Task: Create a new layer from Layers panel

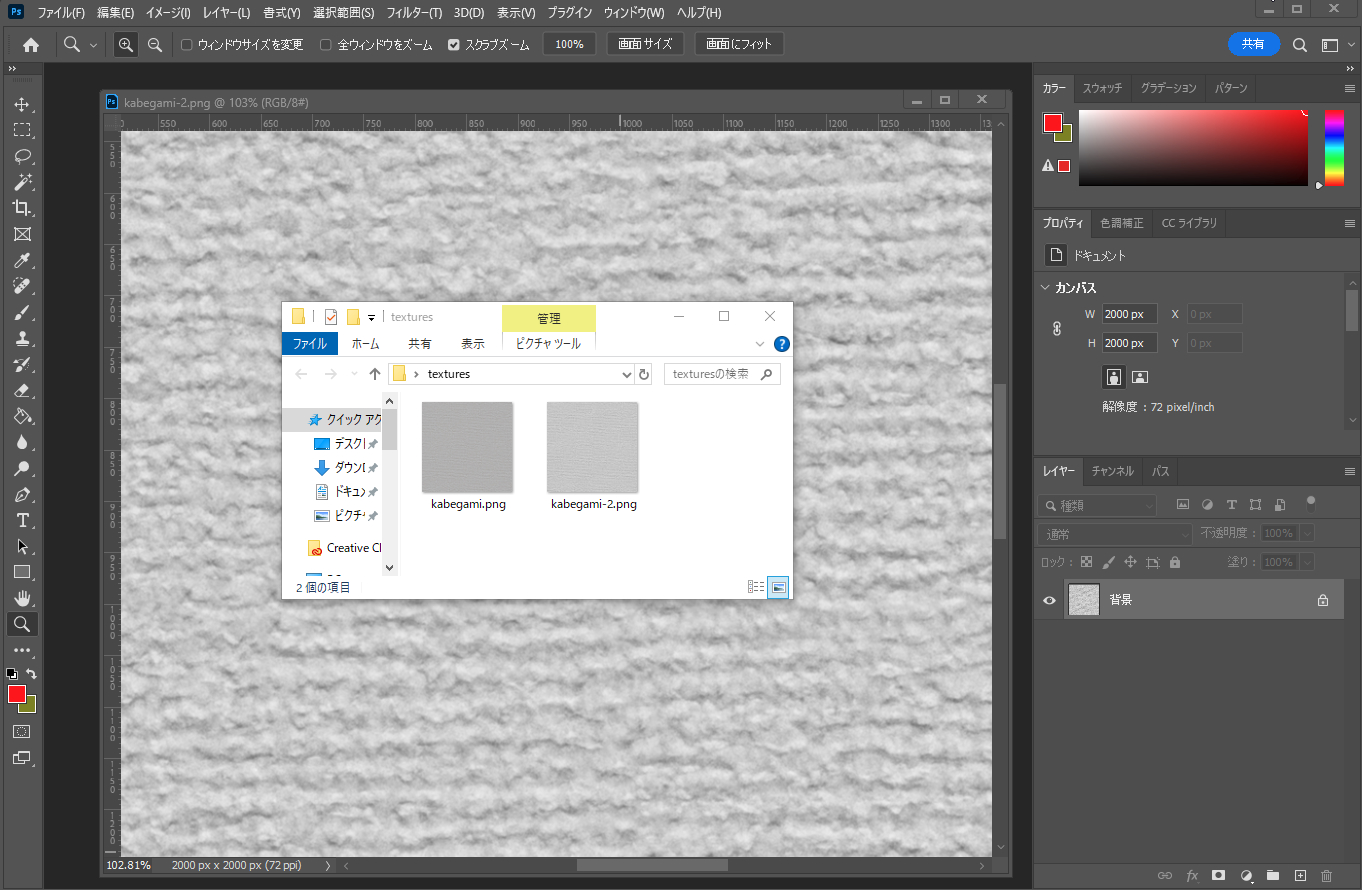Action: (x=1300, y=875)
